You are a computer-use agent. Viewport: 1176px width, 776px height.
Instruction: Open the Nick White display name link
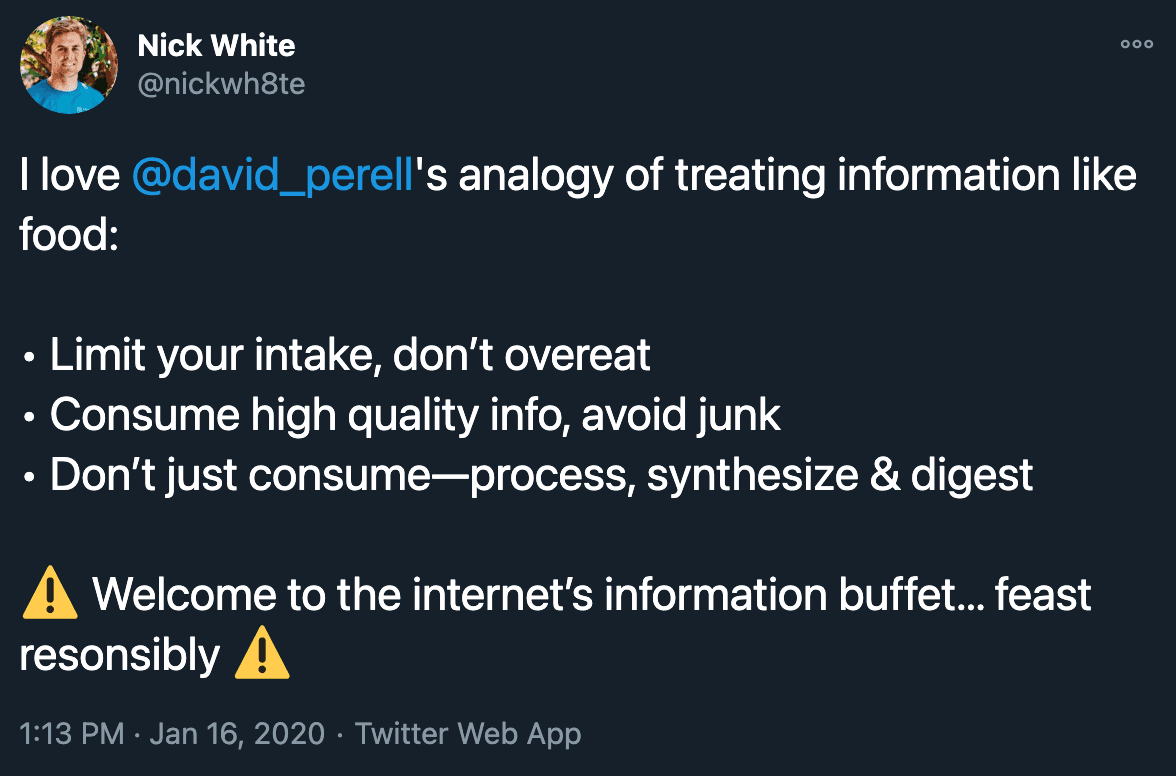[x=216, y=46]
